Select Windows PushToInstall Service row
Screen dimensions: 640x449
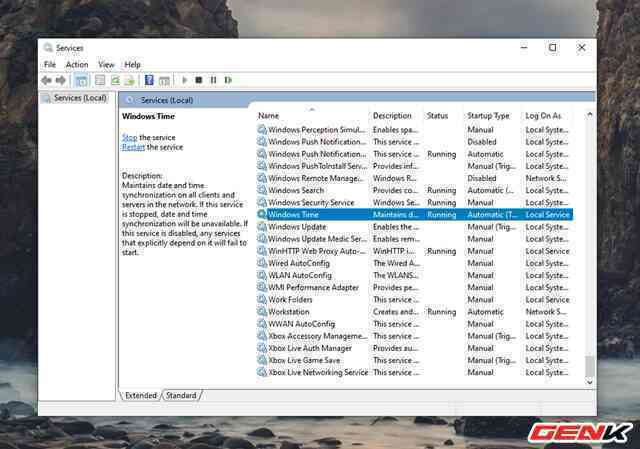tap(415, 166)
